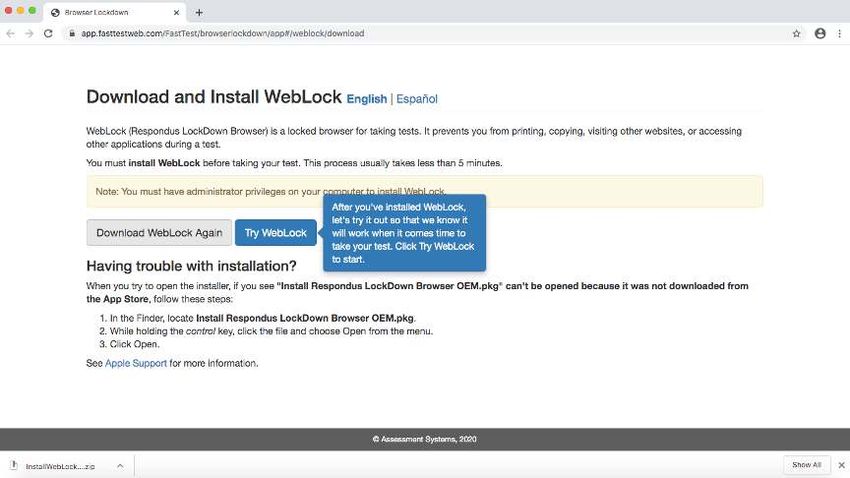
Task: Click the green maximize window button
Action: click(x=33, y=11)
